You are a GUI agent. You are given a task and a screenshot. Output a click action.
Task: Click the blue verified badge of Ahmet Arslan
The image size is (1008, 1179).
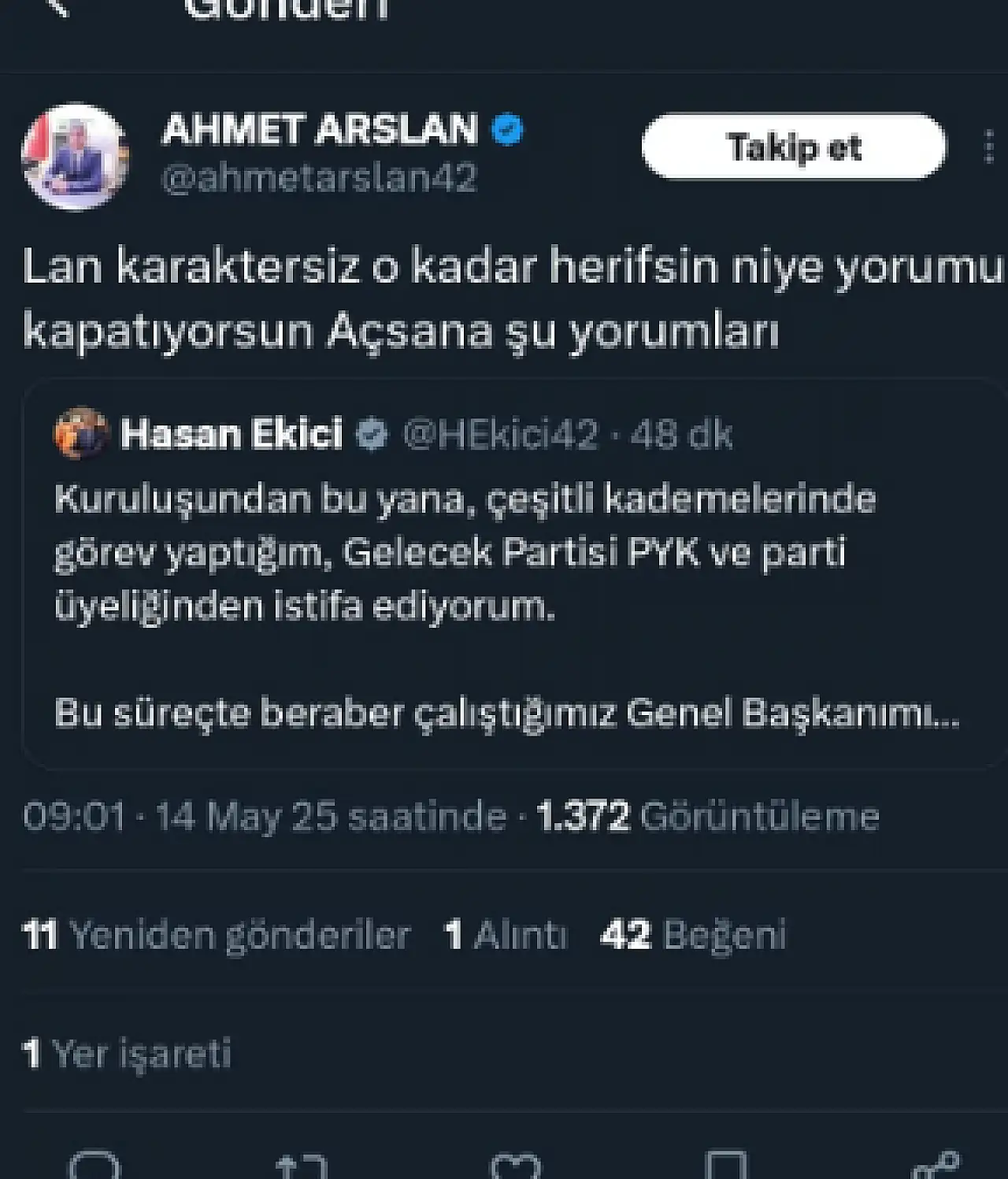coord(507,129)
